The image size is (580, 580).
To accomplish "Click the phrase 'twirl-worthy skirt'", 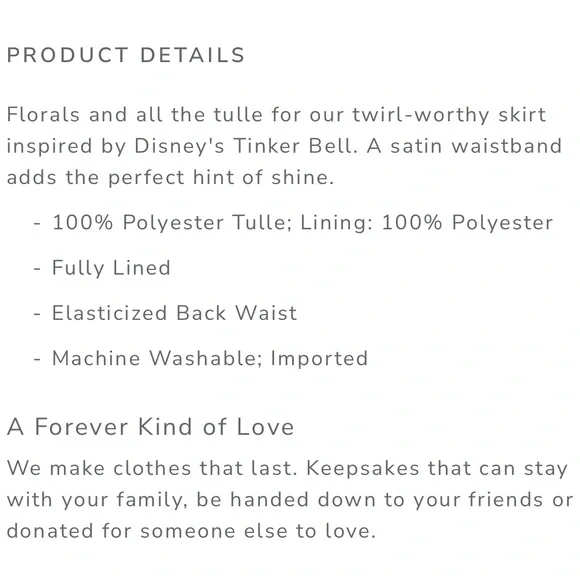I will point(449,115).
